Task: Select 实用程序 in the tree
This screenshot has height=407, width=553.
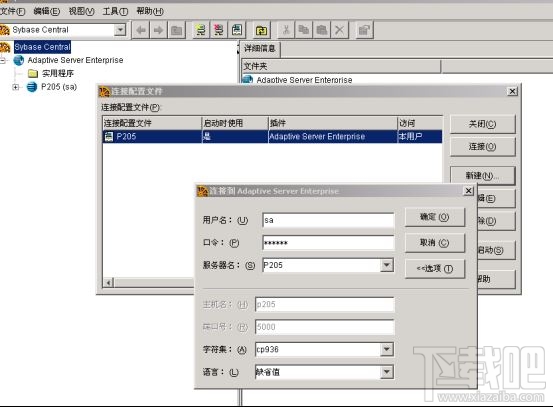Action: point(58,73)
